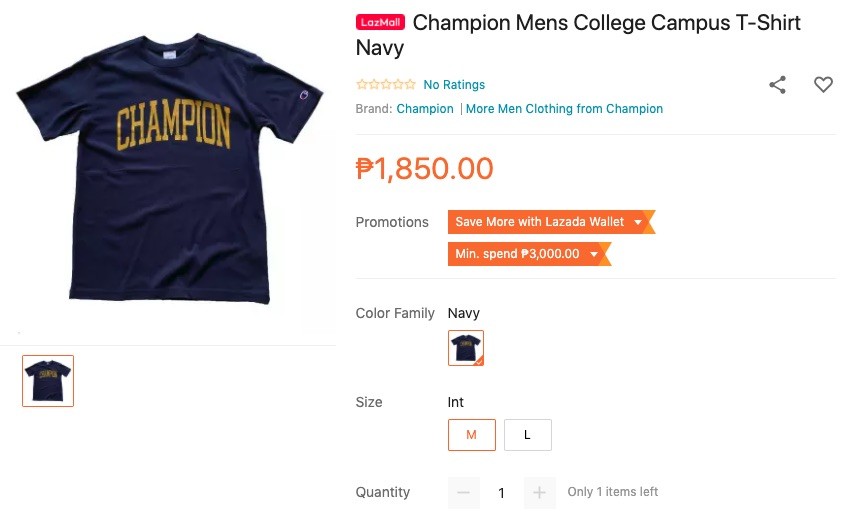Click the LazMall badge
853x516 pixels.
click(x=380, y=22)
